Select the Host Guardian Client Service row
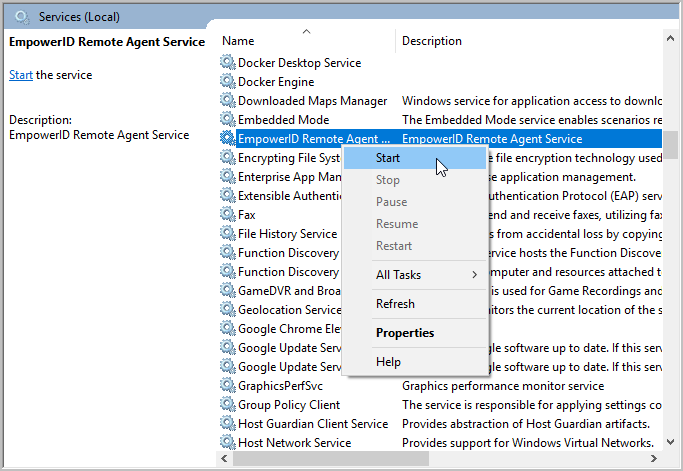 pyautogui.click(x=312, y=424)
